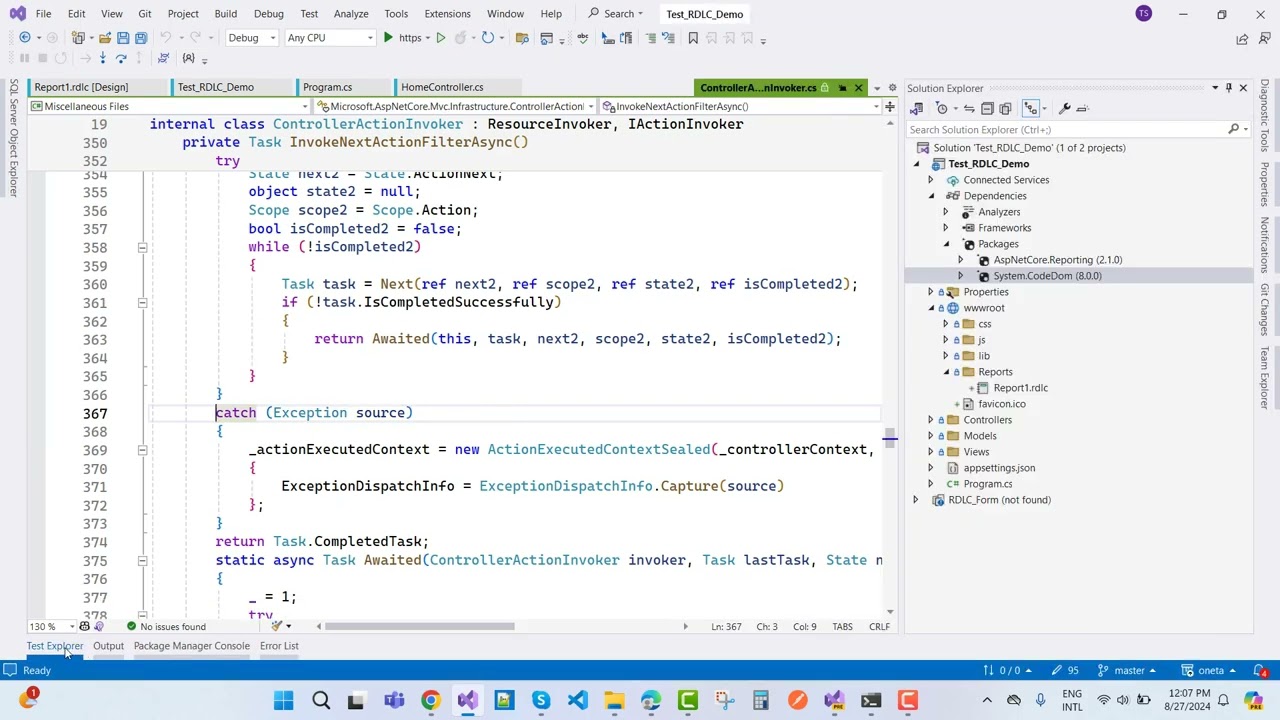Viewport: 1280px width, 720px height.
Task: Open the Diagnostic Tools side tab
Action: click(x=1265, y=115)
